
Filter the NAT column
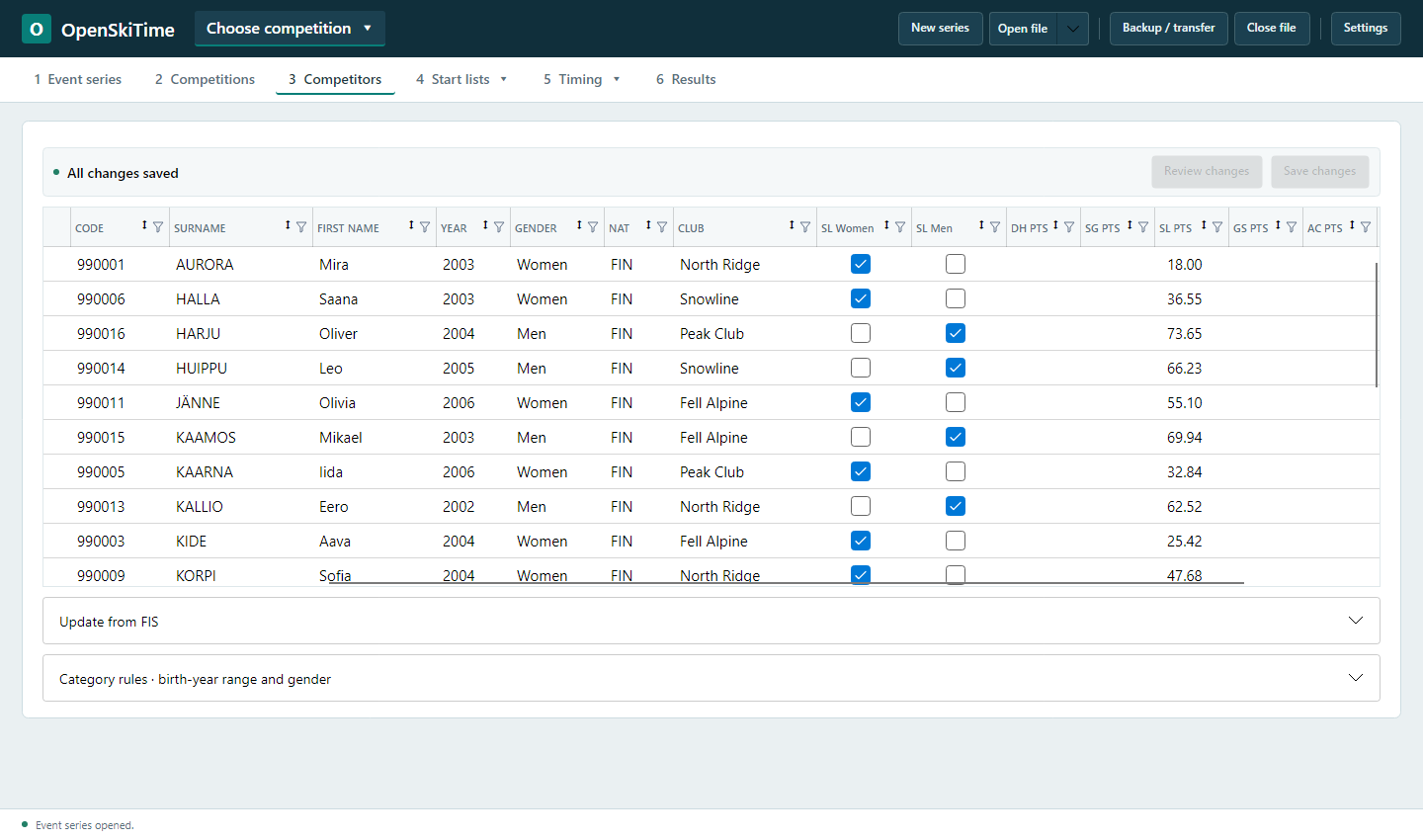[x=662, y=227]
